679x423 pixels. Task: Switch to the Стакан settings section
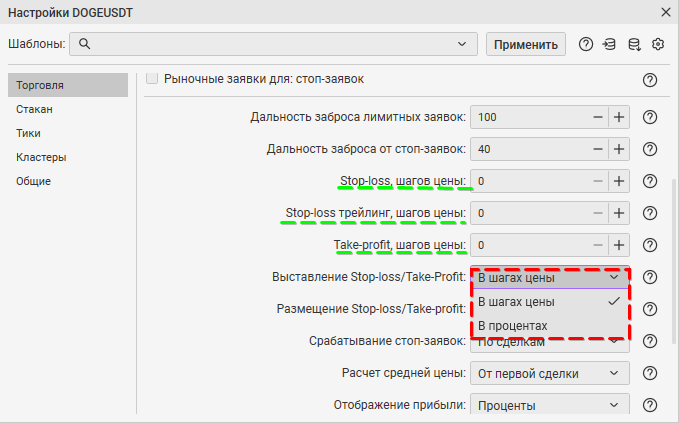click(x=34, y=109)
